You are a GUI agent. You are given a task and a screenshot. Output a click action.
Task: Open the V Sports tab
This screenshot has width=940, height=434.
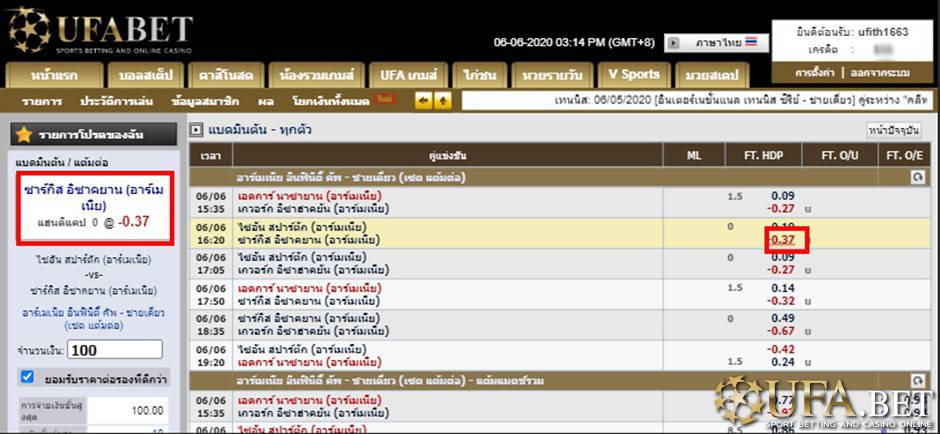(x=633, y=75)
